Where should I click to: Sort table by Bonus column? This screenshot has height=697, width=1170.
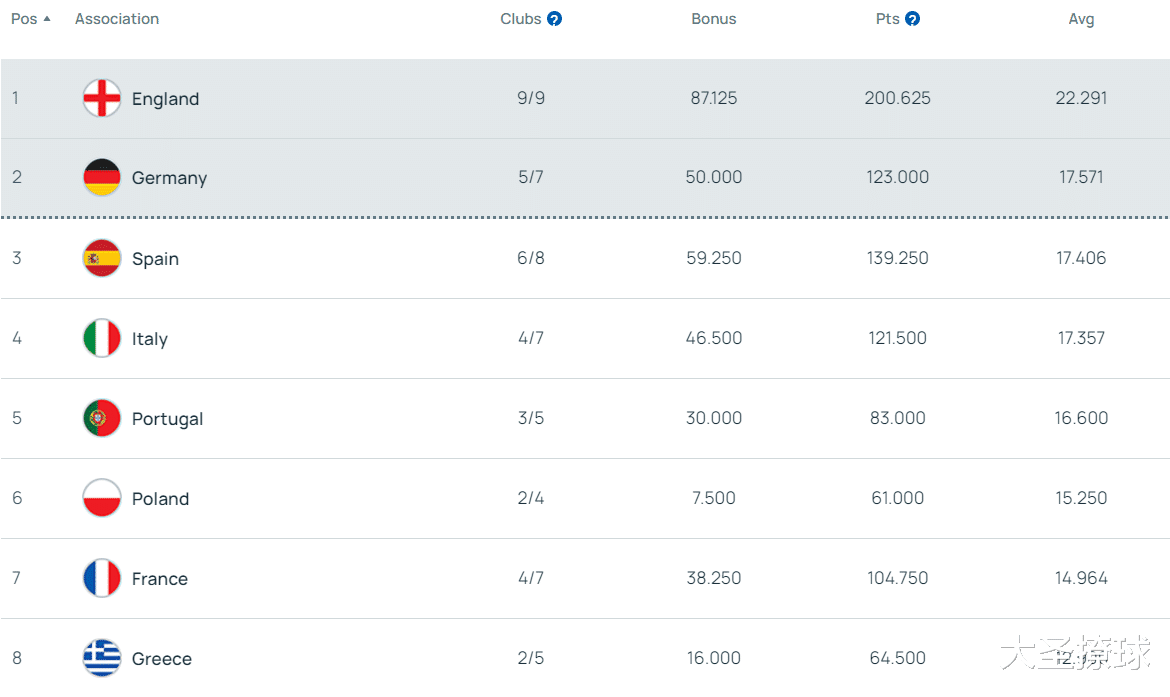713,19
